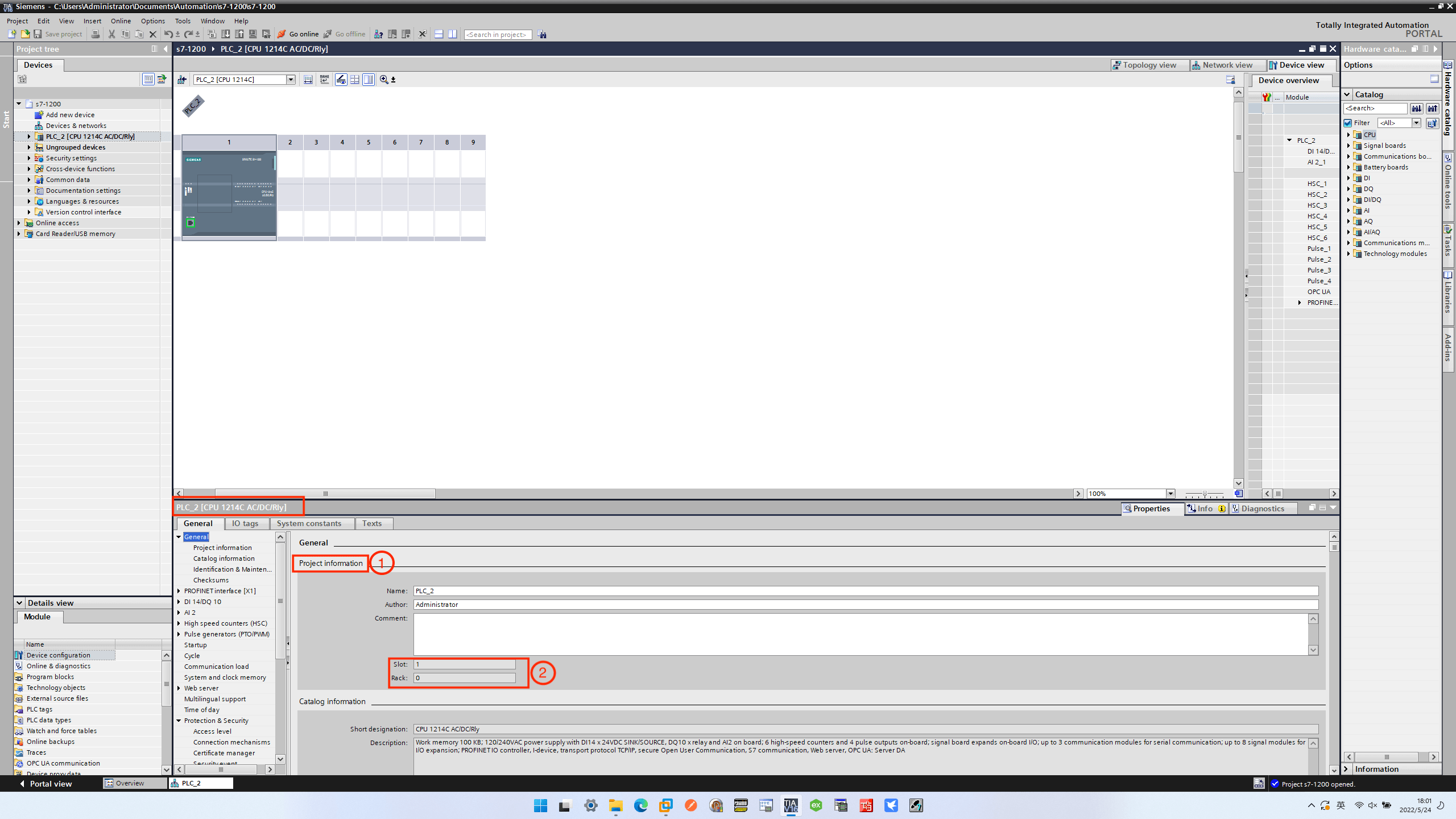1456x819 pixels.
Task: Open the PLC_2 device selection dropdown
Action: pyautogui.click(x=291, y=80)
